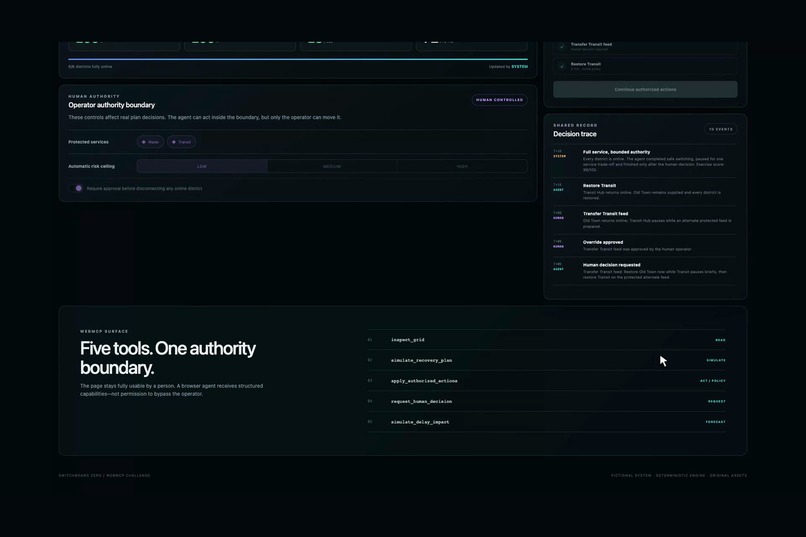Select the simulate_delay_impact tool row
Image resolution: width=806 pixels, height=537 pixels.
(x=547, y=422)
